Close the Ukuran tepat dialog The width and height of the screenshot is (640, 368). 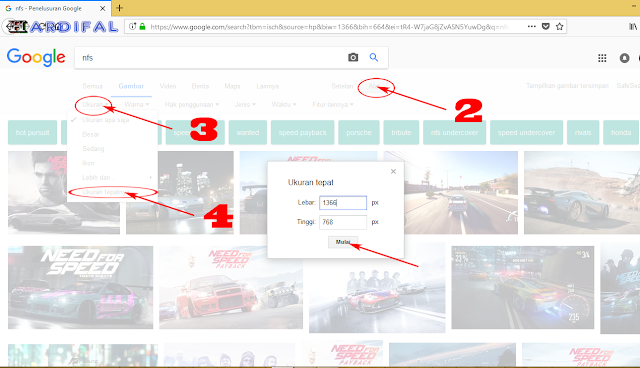pyautogui.click(x=393, y=171)
